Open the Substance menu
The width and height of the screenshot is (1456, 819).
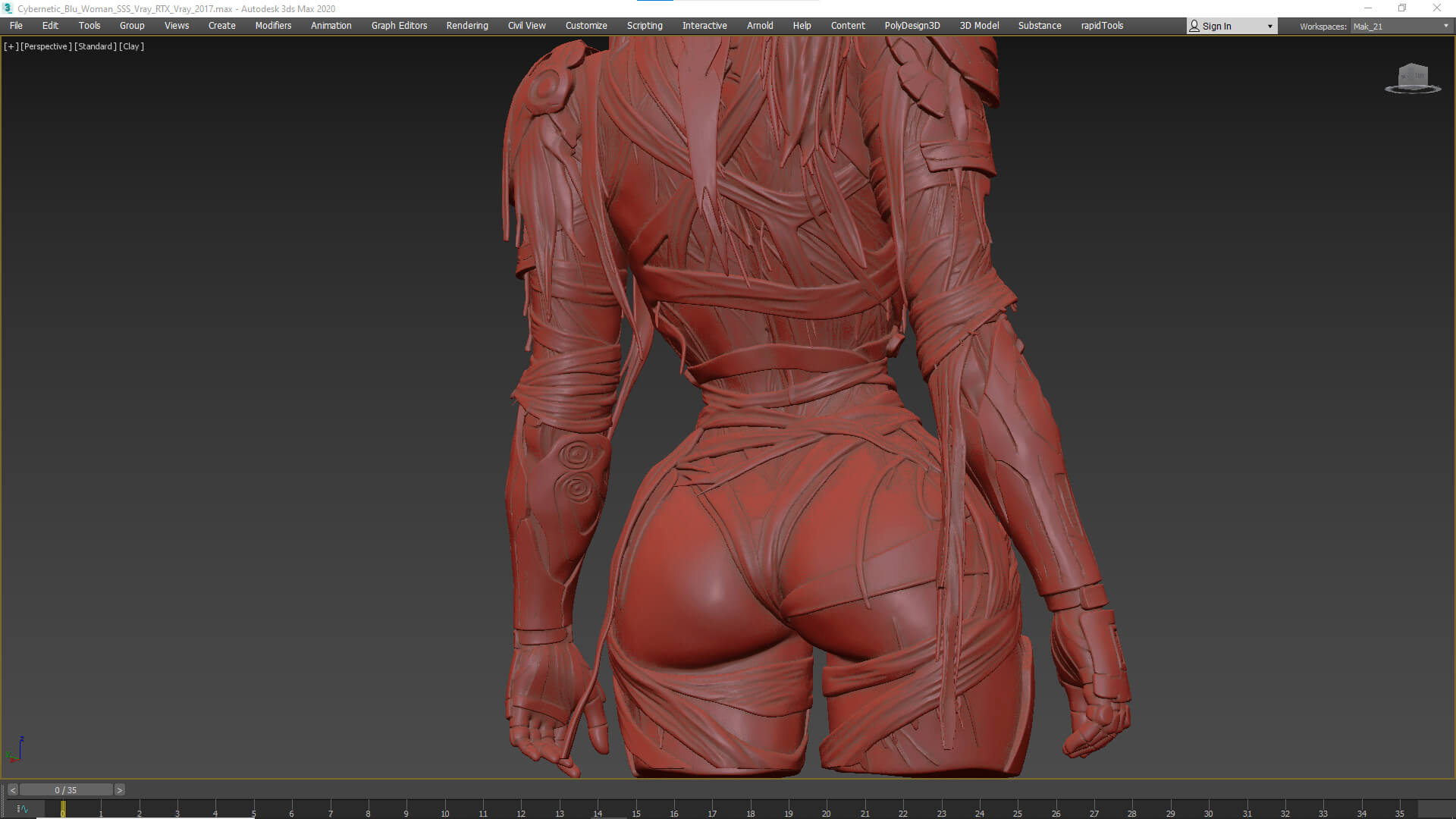1040,26
